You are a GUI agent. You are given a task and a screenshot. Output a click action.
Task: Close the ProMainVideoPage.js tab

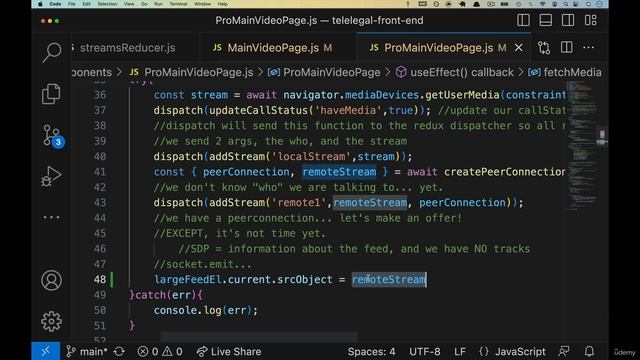518,48
